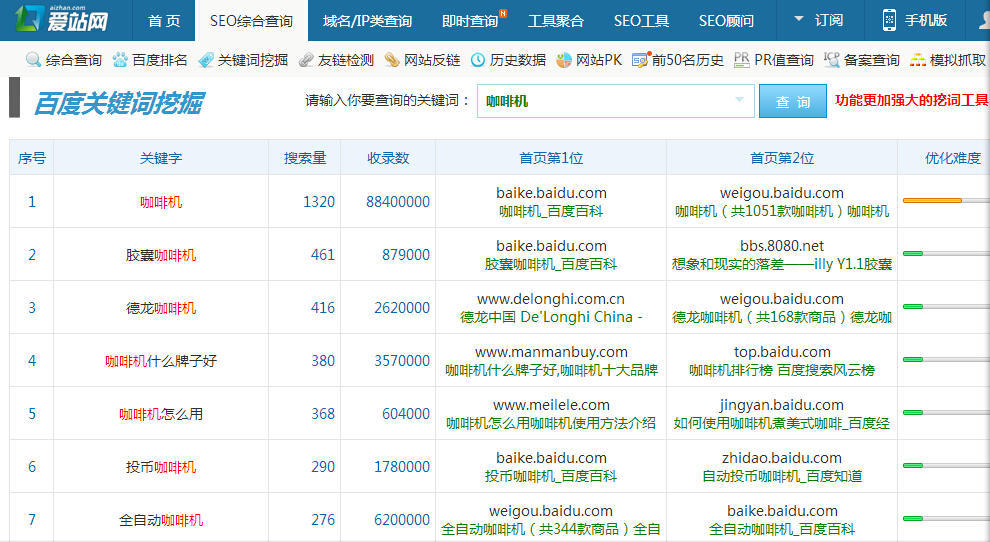This screenshot has width=990, height=542.
Task: Click the 优化难度 column header
Action: coord(953,158)
